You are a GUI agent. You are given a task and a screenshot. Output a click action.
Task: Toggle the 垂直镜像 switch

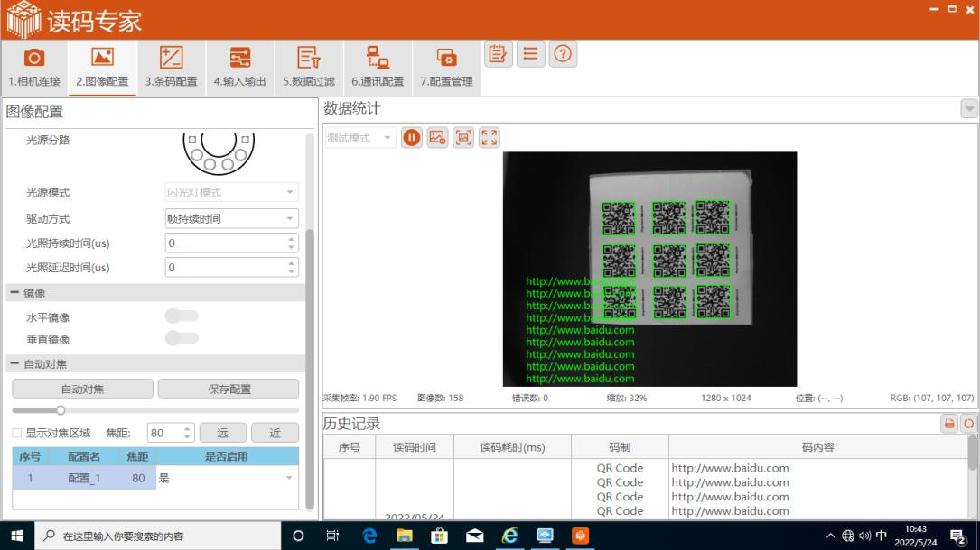pyautogui.click(x=182, y=339)
